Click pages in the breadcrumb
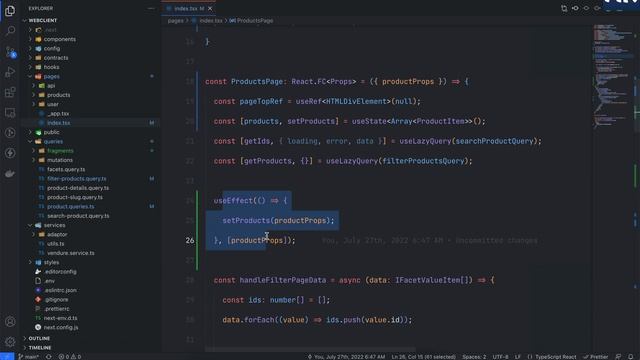 (x=176, y=20)
